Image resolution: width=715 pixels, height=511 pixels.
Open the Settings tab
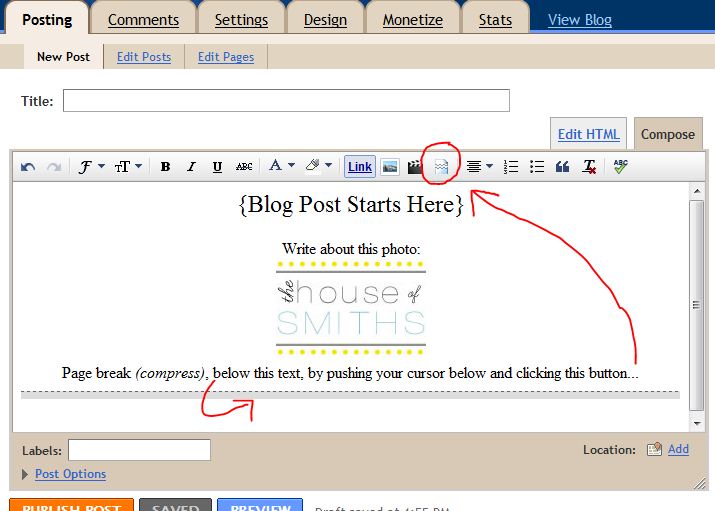[x=241, y=20]
